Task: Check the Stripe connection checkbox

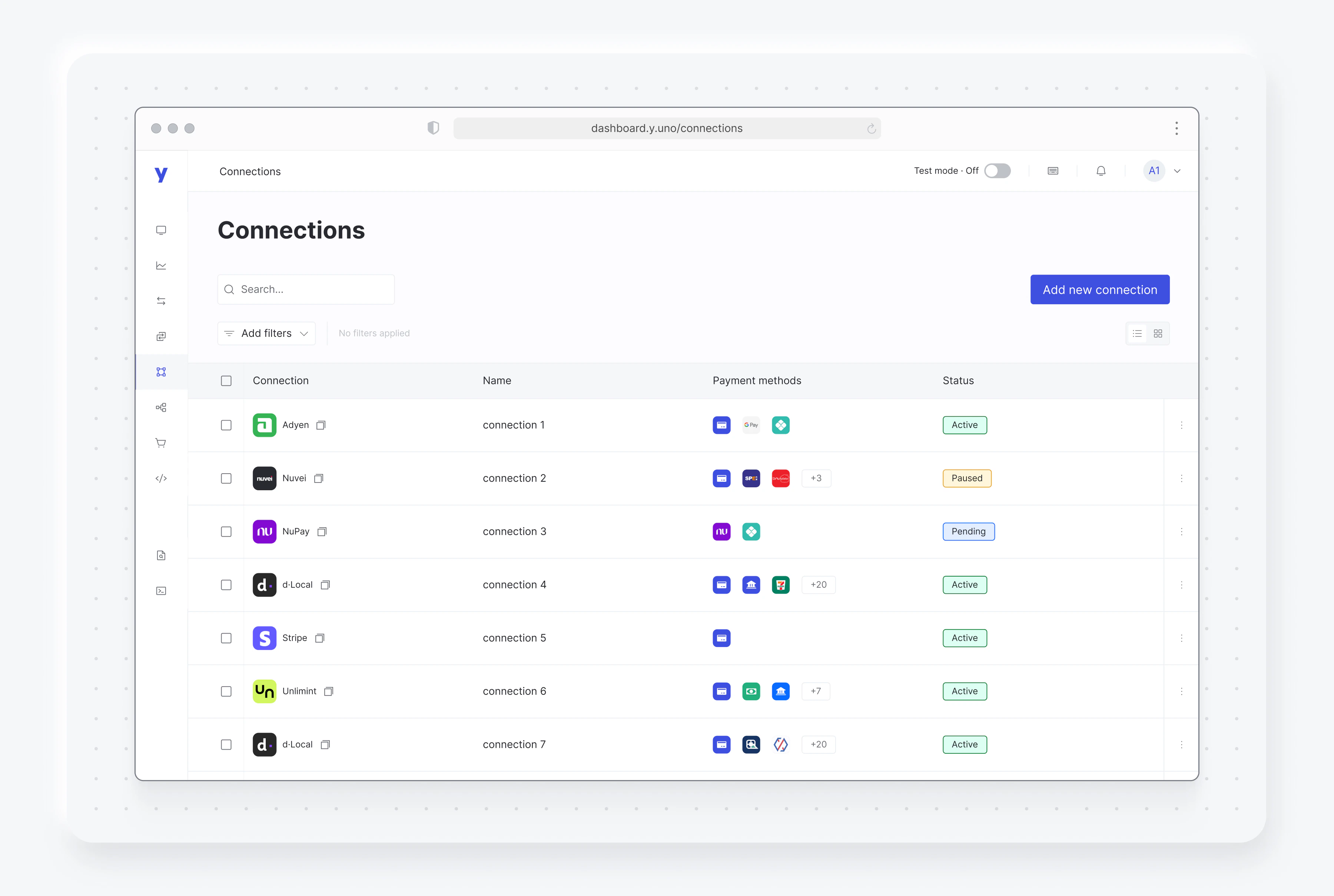Action: point(226,638)
